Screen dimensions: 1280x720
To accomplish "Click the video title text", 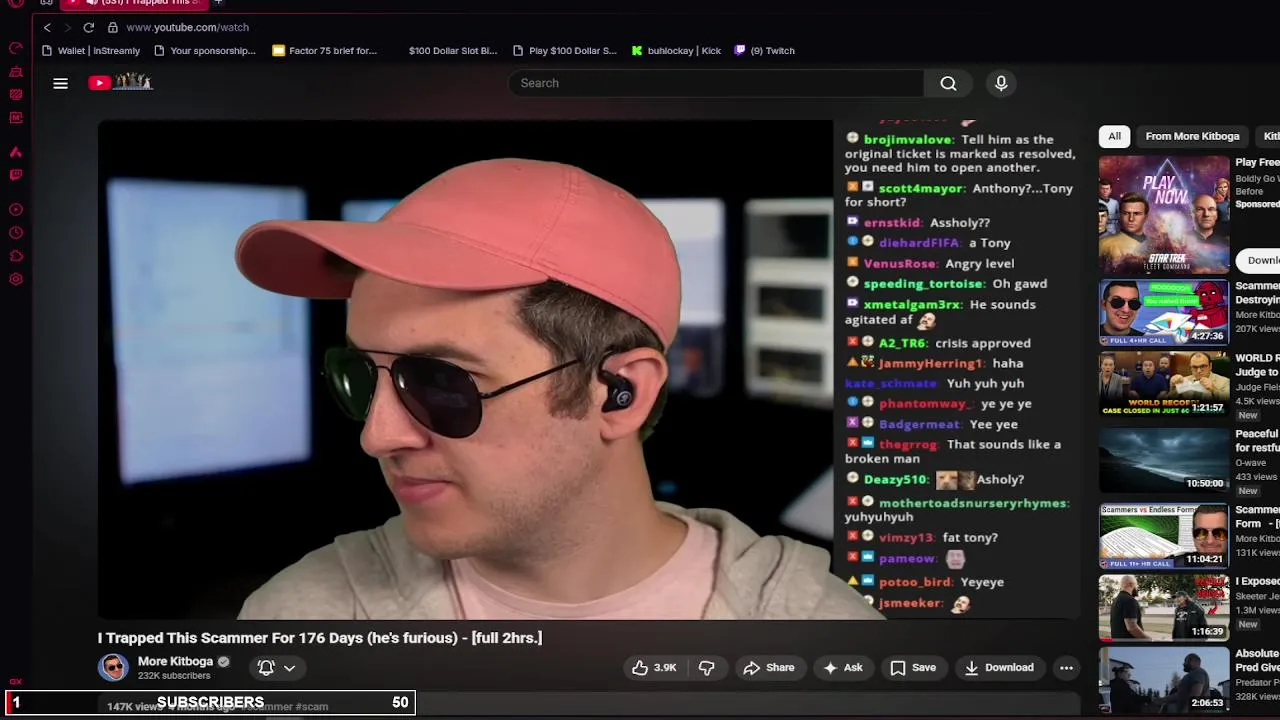I will pyautogui.click(x=320, y=637).
